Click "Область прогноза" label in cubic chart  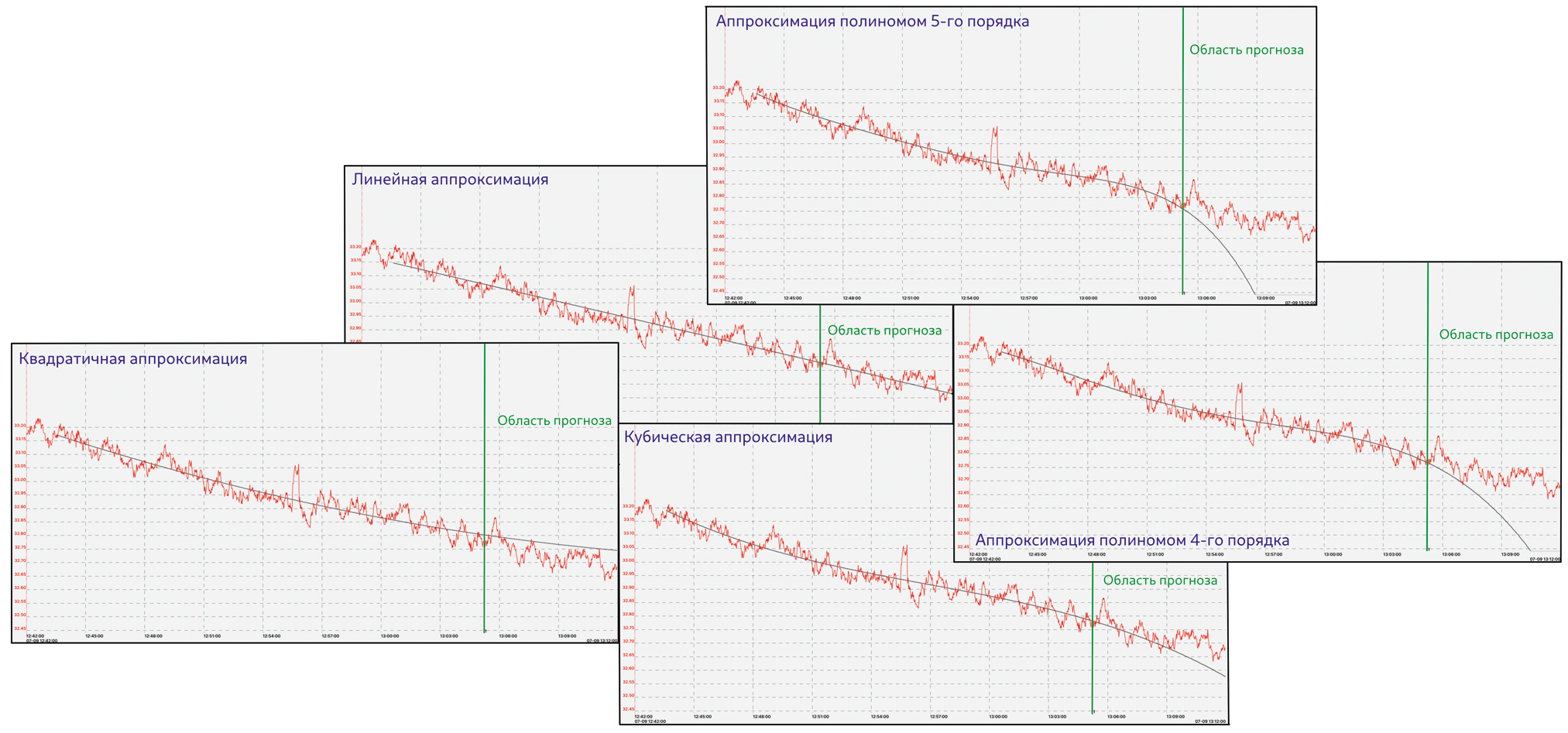click(1160, 581)
